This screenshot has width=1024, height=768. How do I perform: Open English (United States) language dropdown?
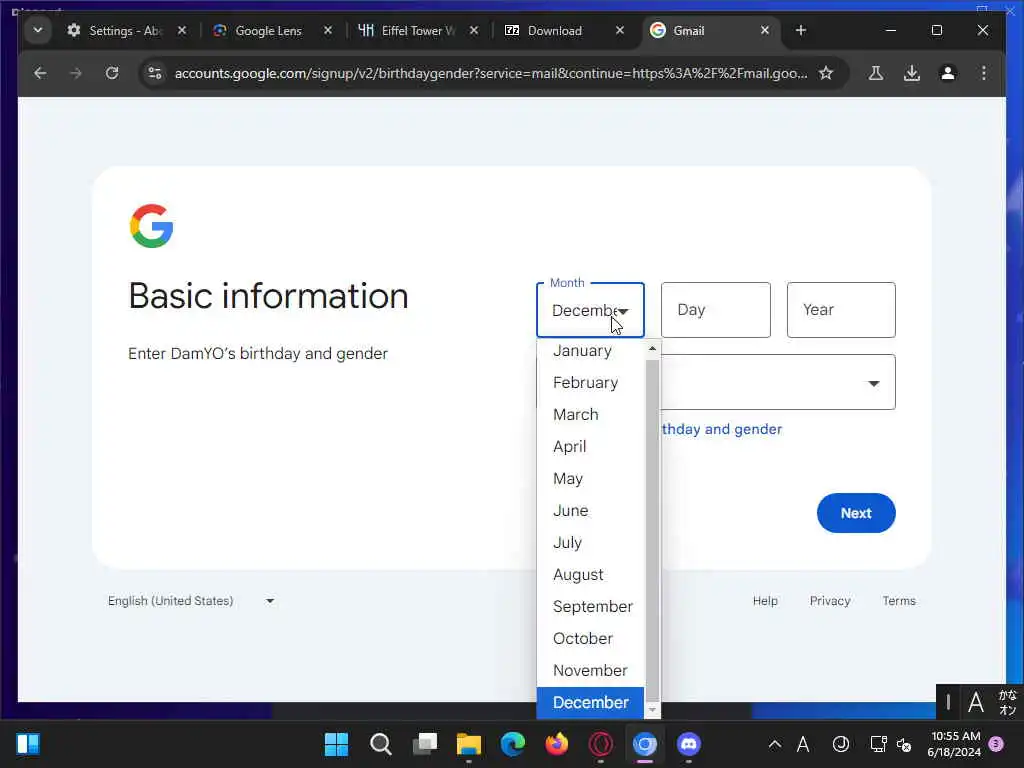tap(191, 601)
